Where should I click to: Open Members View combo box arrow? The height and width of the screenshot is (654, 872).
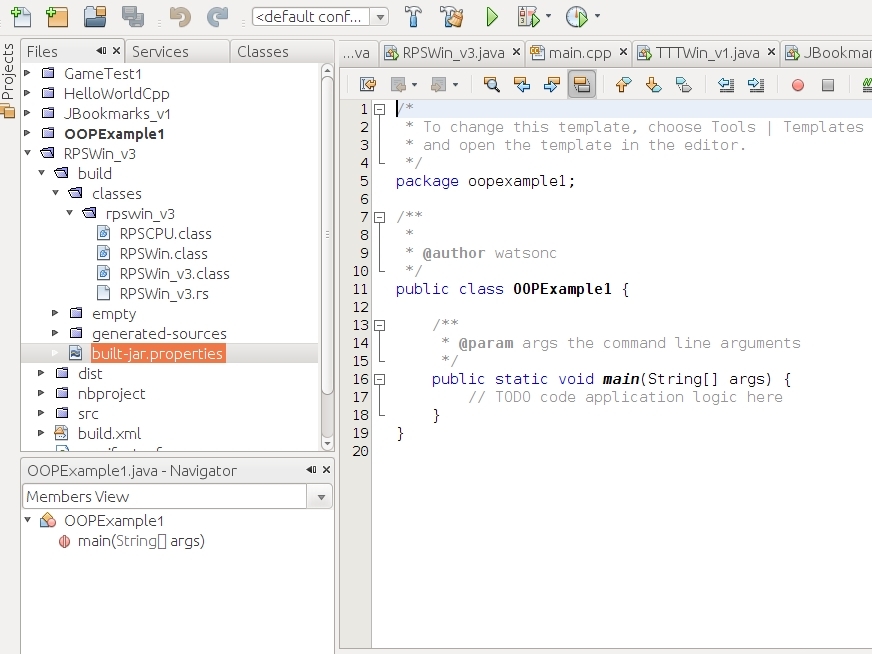tap(321, 497)
